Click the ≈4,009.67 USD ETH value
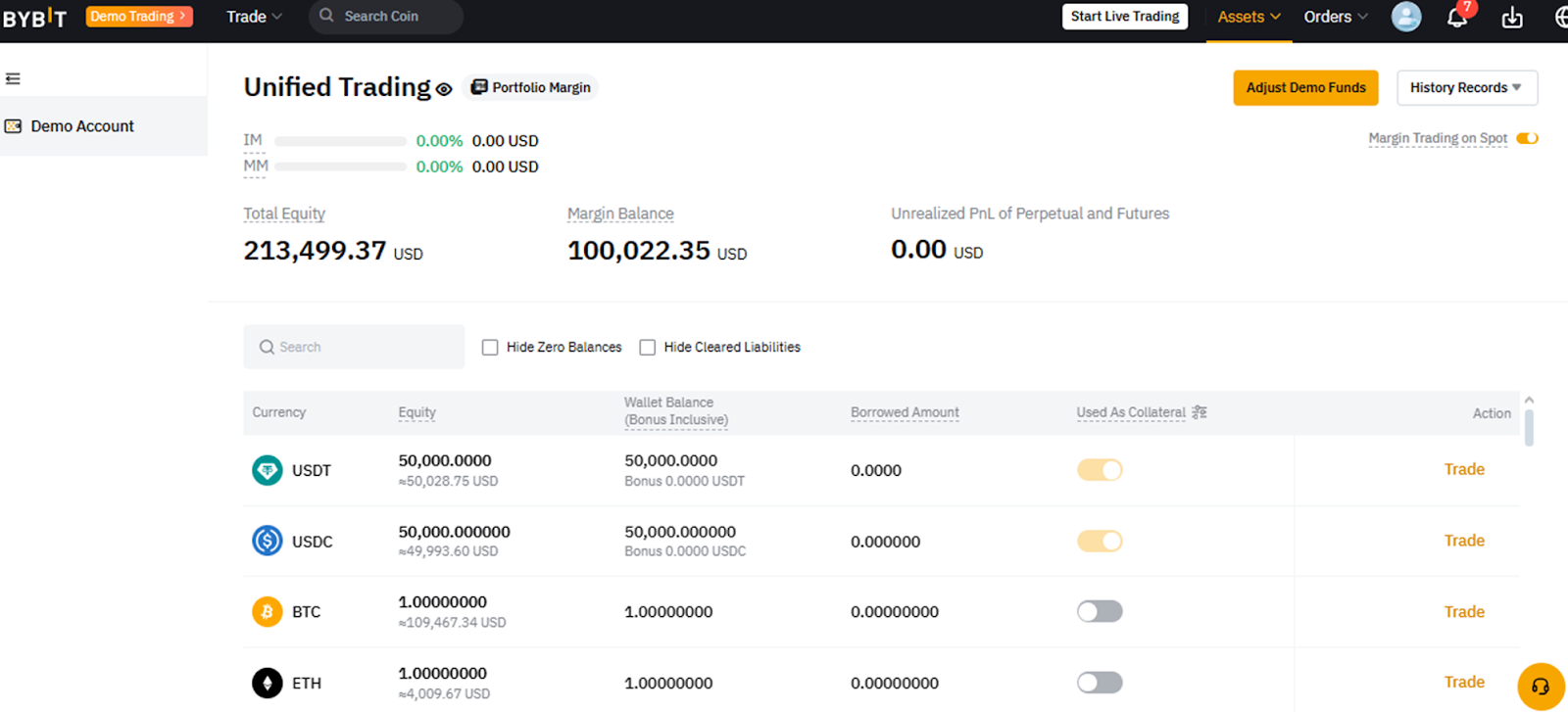 click(444, 694)
